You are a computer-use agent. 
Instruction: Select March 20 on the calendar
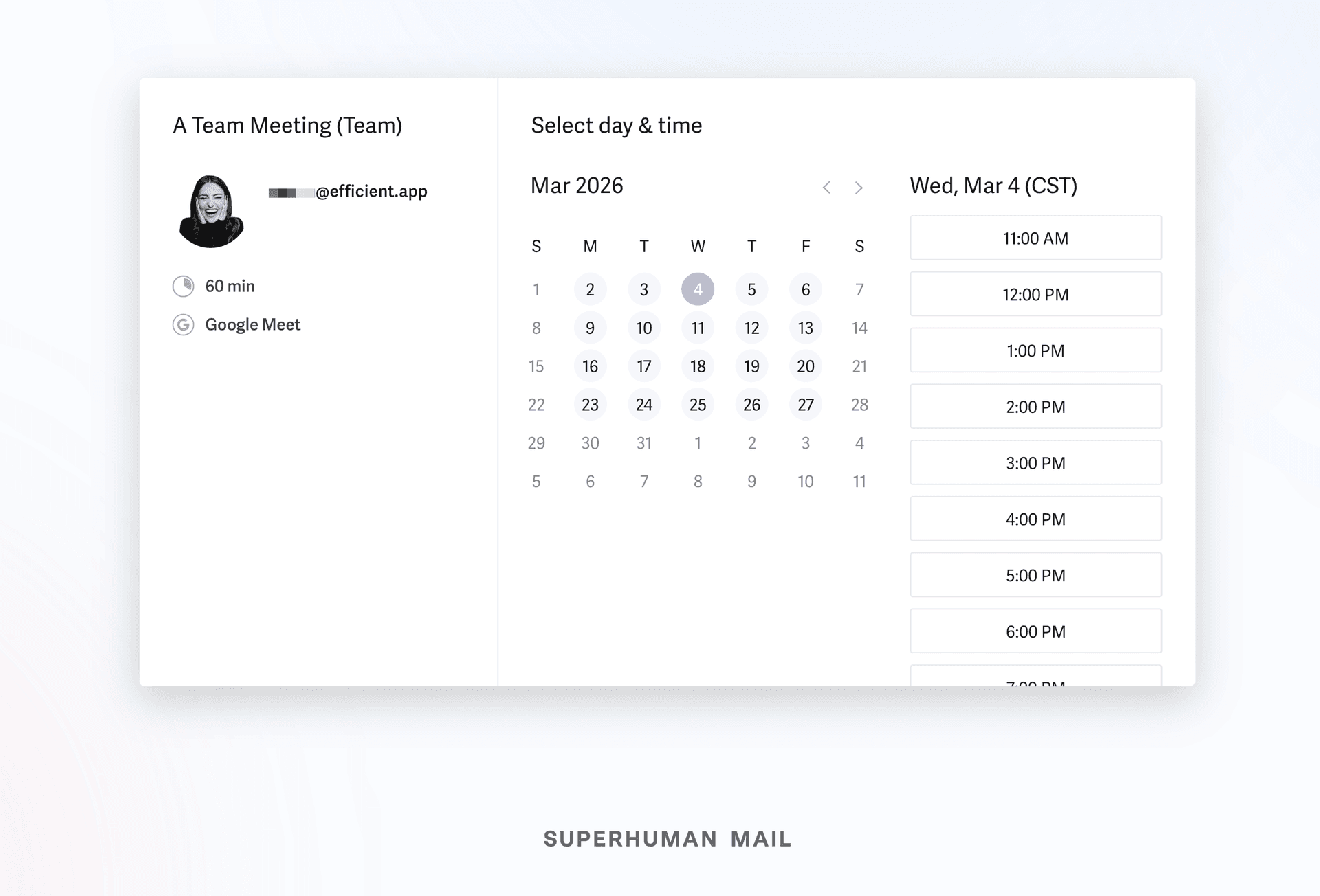point(805,366)
